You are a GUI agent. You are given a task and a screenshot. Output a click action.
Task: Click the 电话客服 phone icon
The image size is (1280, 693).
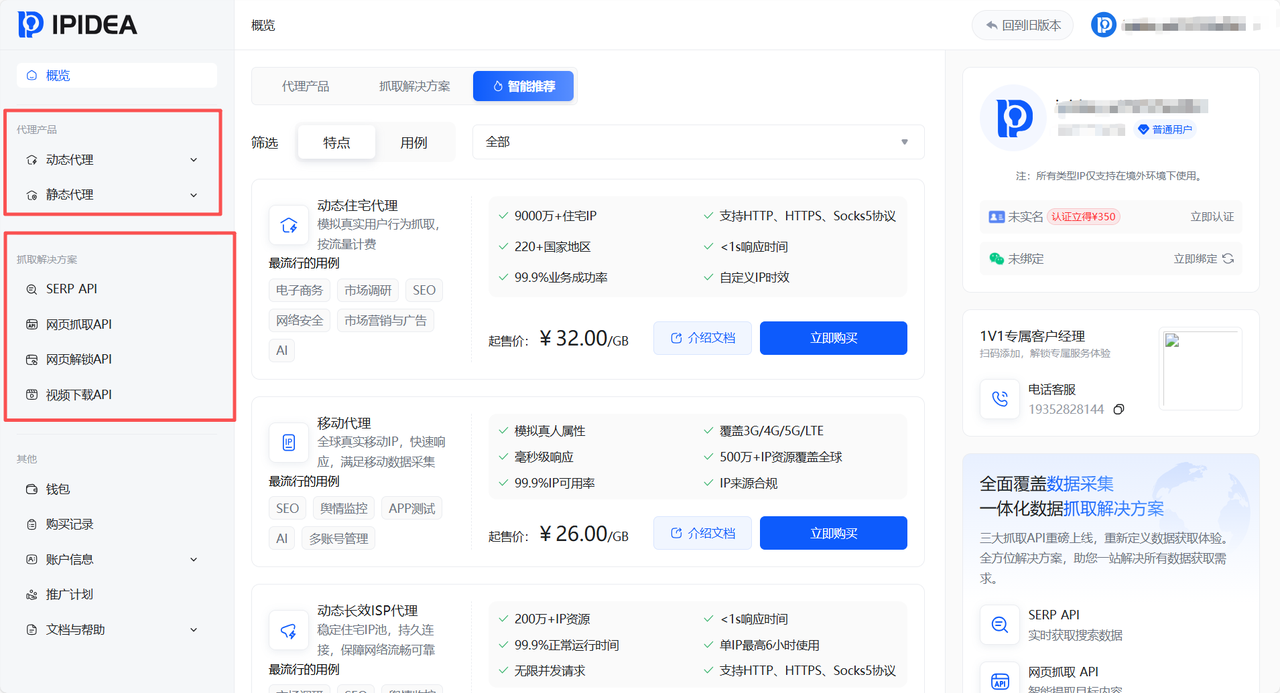click(999, 400)
